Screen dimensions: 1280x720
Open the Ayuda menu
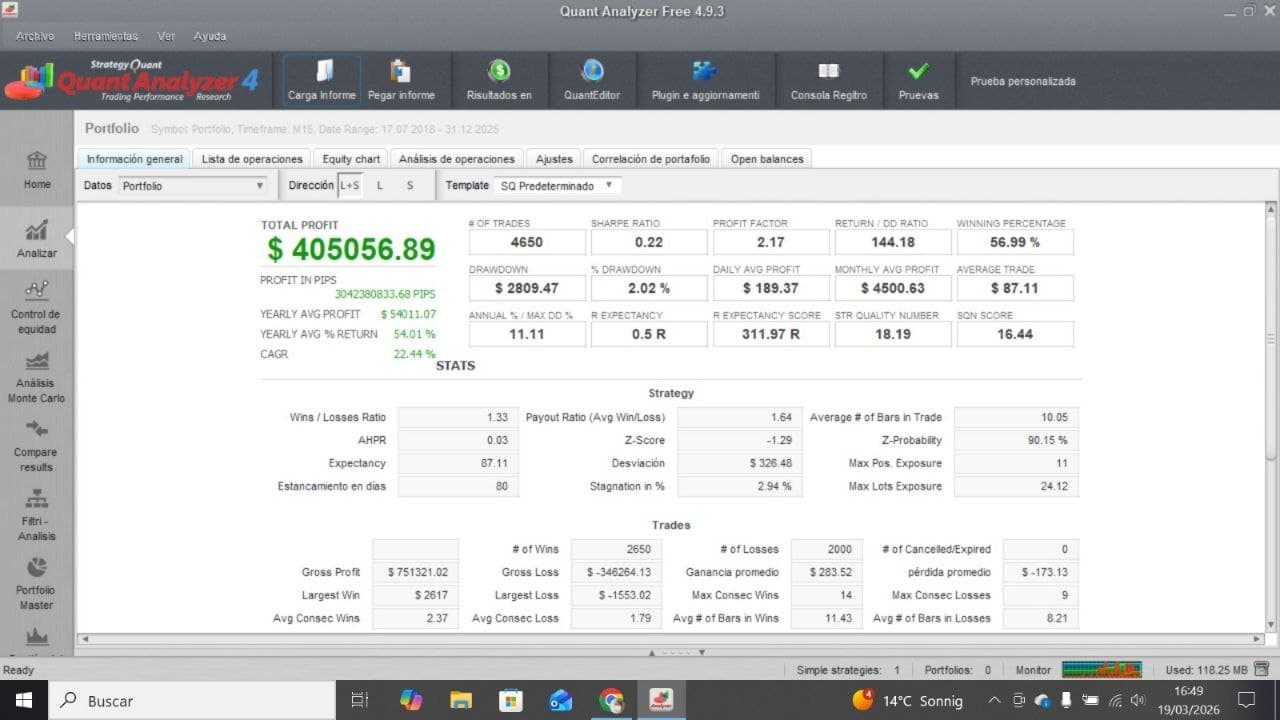[210, 36]
